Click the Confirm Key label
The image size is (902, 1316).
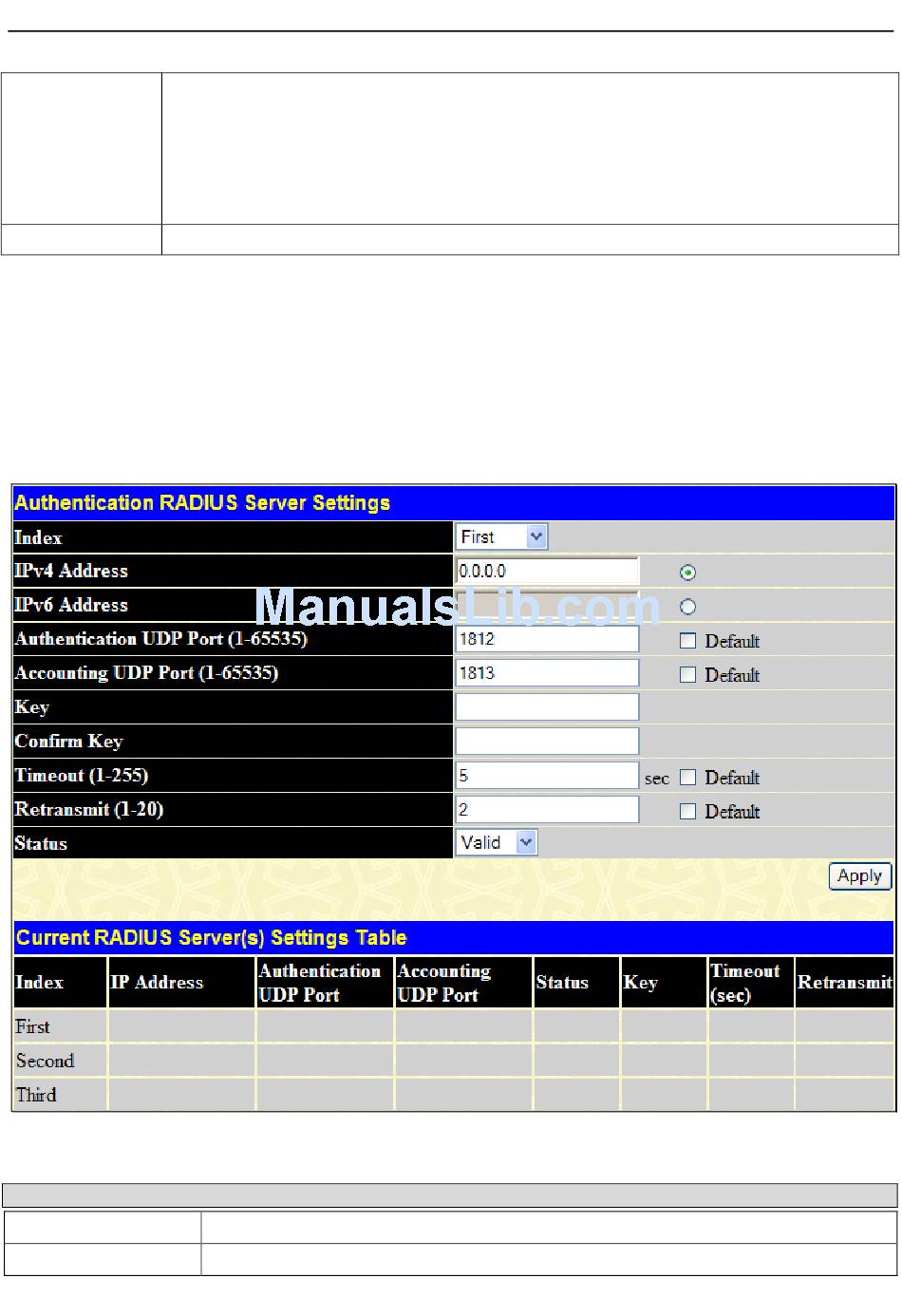(68, 742)
